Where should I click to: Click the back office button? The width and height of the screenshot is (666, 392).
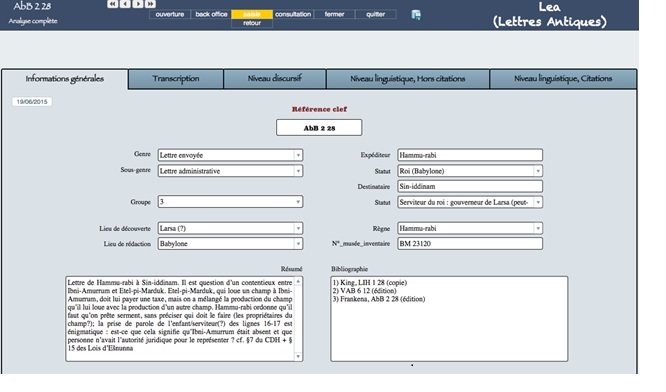pos(211,14)
